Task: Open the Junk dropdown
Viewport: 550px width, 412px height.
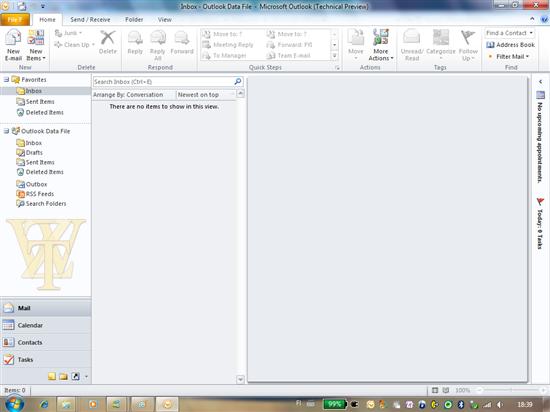Action: click(68, 33)
